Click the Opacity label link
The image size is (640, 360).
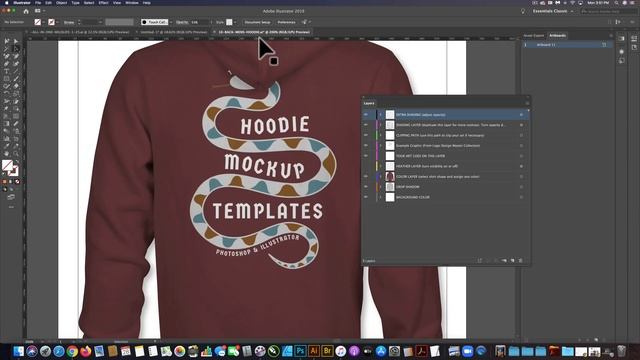pos(182,22)
